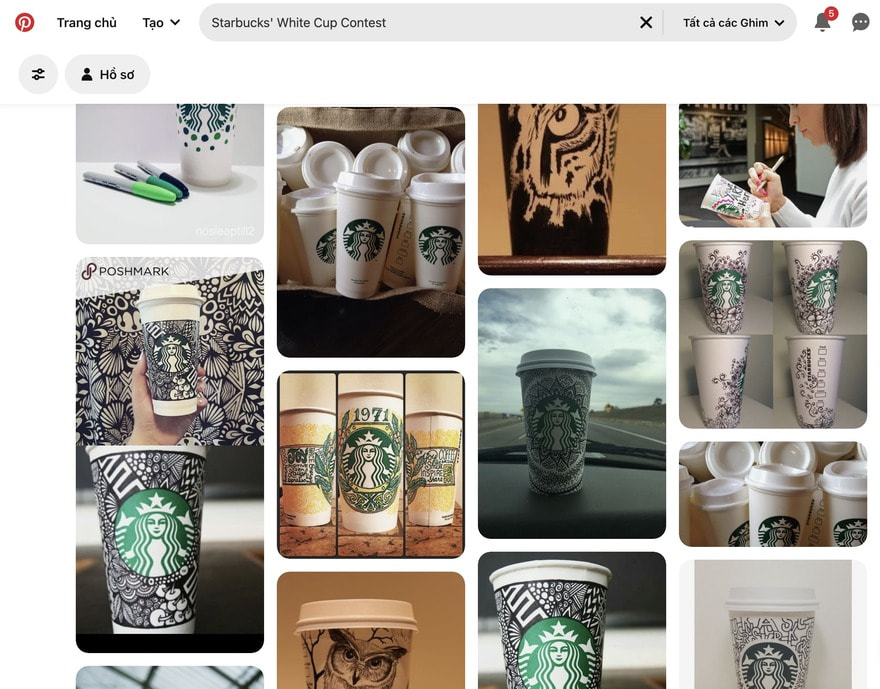Click the Pinterest logo icon
This screenshot has width=880, height=689.
tap(24, 22)
